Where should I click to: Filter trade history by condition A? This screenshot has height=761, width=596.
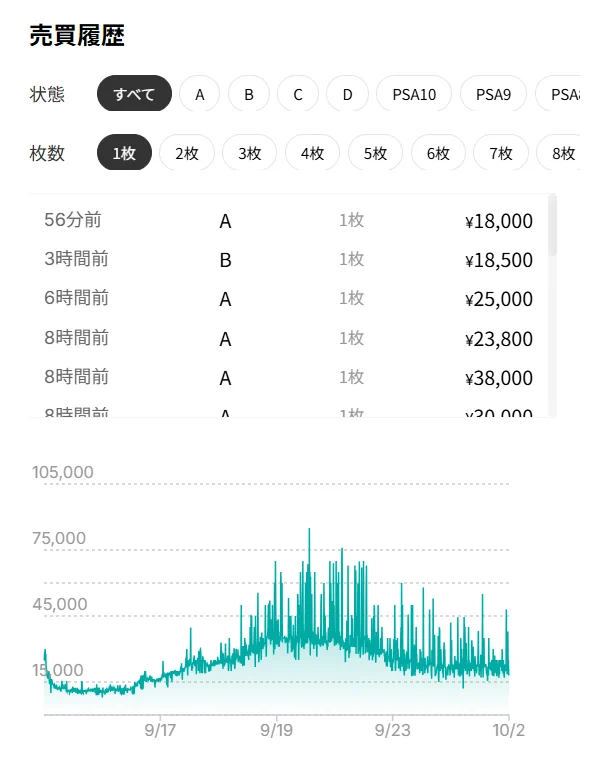click(199, 93)
